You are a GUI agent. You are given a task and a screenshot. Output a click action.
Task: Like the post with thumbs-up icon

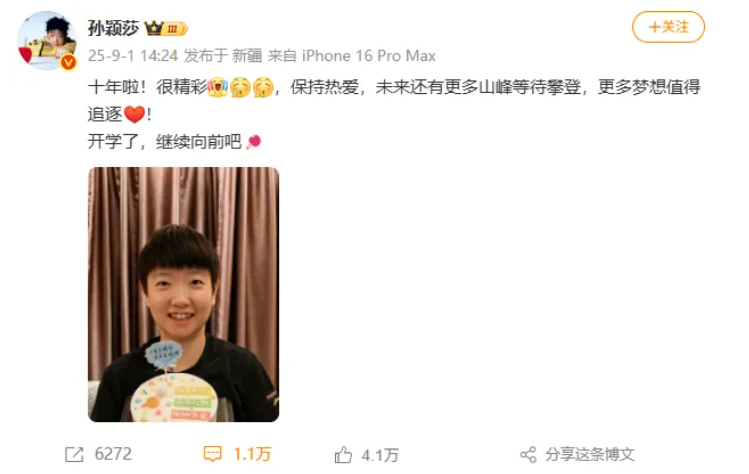343,455
